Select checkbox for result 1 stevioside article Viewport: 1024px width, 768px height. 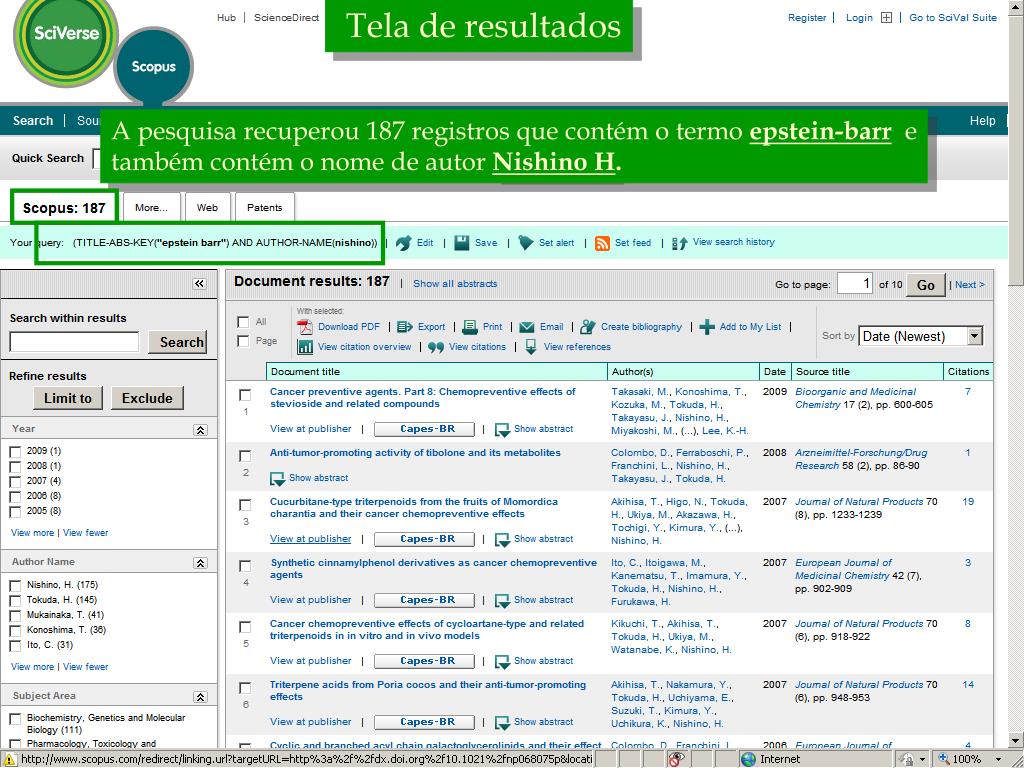point(245,395)
